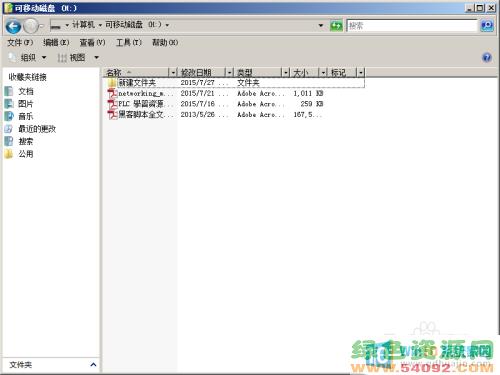500x375 pixels.
Task: Click the 收藏夹链接 heading
Action: click(27, 77)
